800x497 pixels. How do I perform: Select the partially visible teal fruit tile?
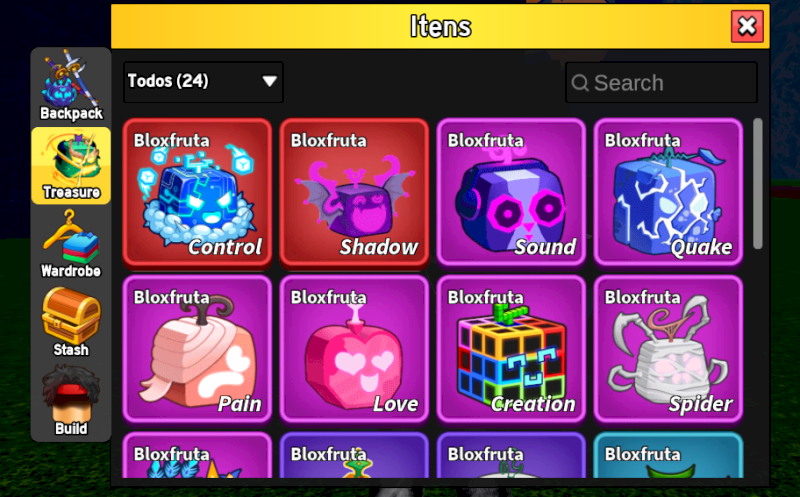(668, 456)
